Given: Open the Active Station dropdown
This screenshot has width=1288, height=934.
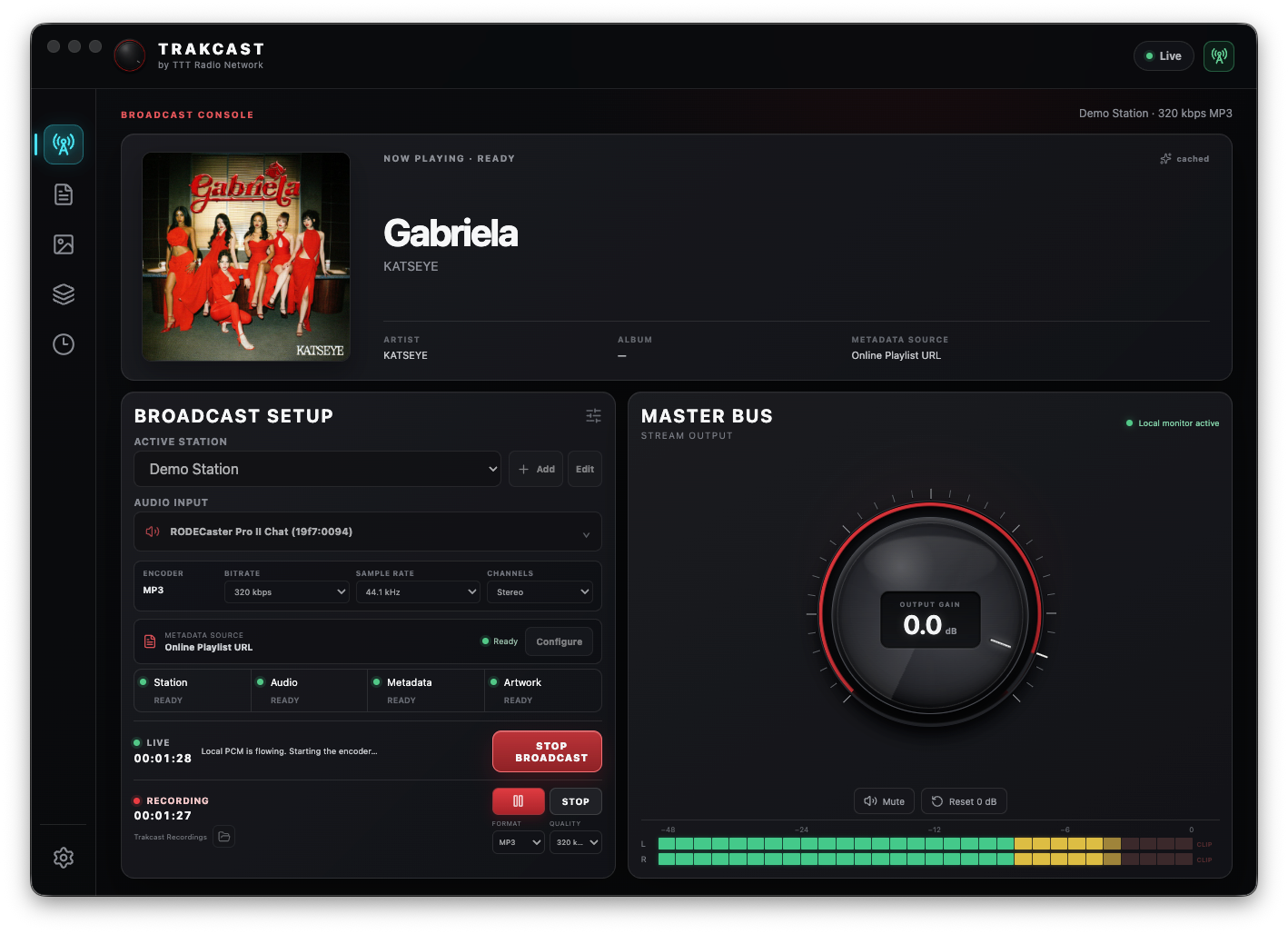Looking at the screenshot, I should click(318, 469).
